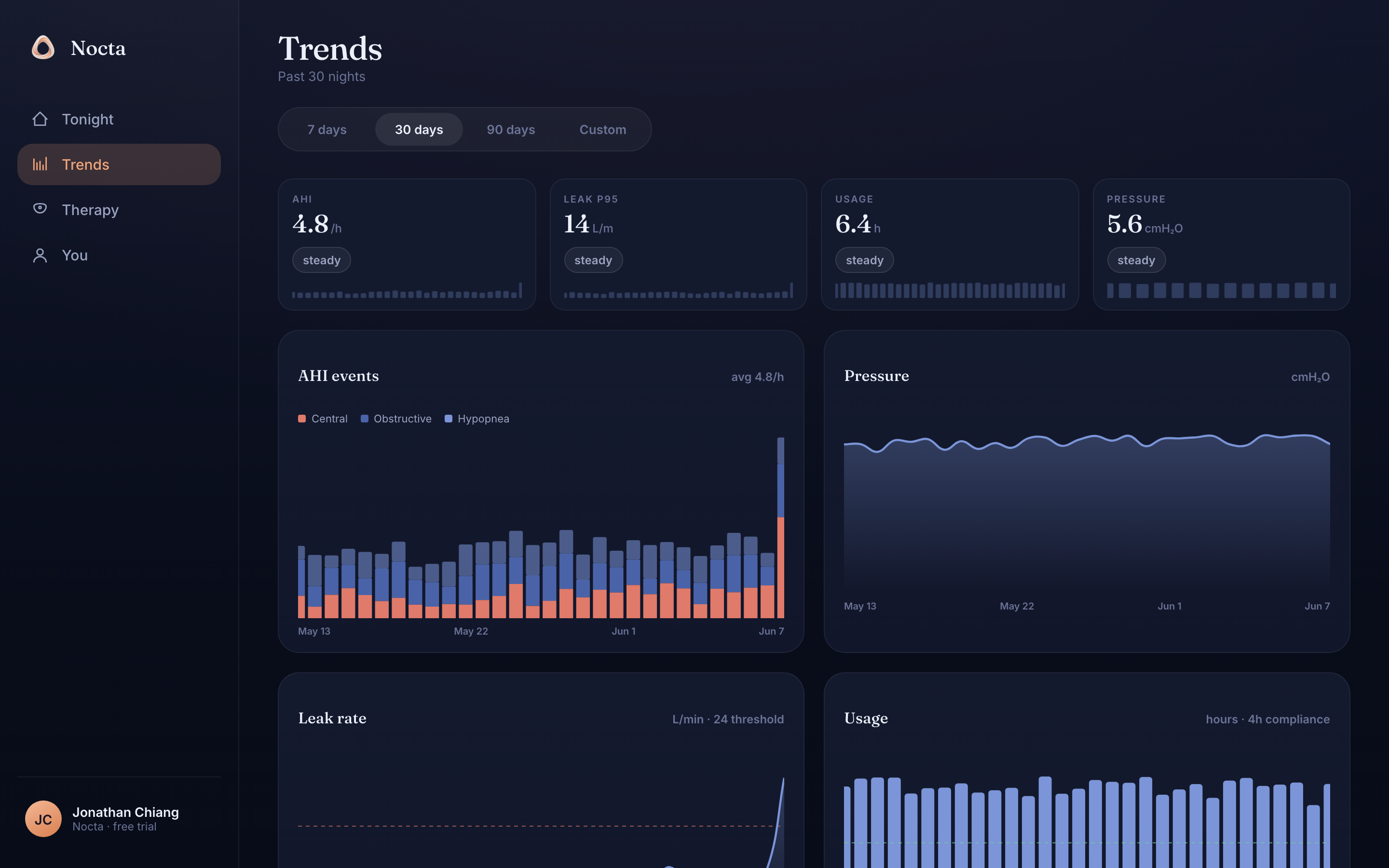Click the AHI events chart title
This screenshot has height=868, width=1389.
coord(338,376)
